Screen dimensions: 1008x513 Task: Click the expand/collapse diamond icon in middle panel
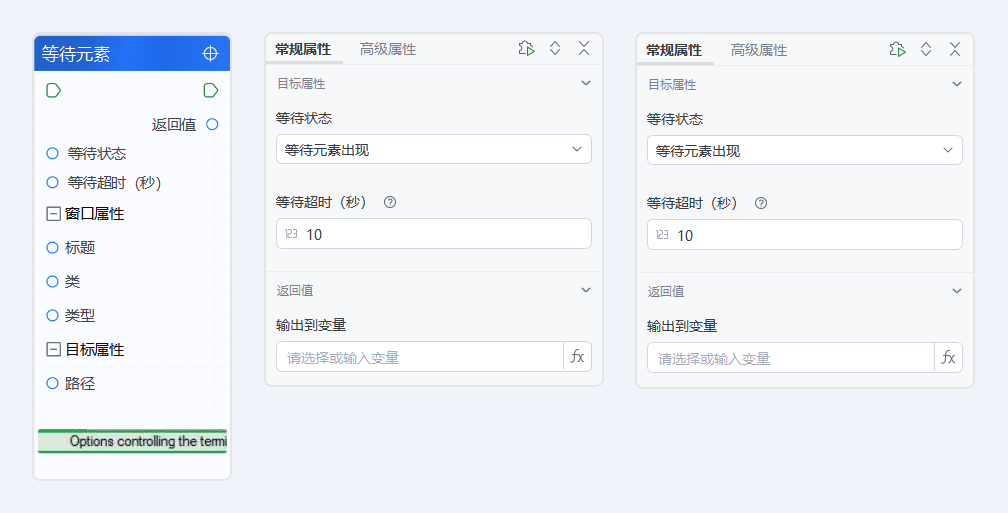click(x=555, y=49)
